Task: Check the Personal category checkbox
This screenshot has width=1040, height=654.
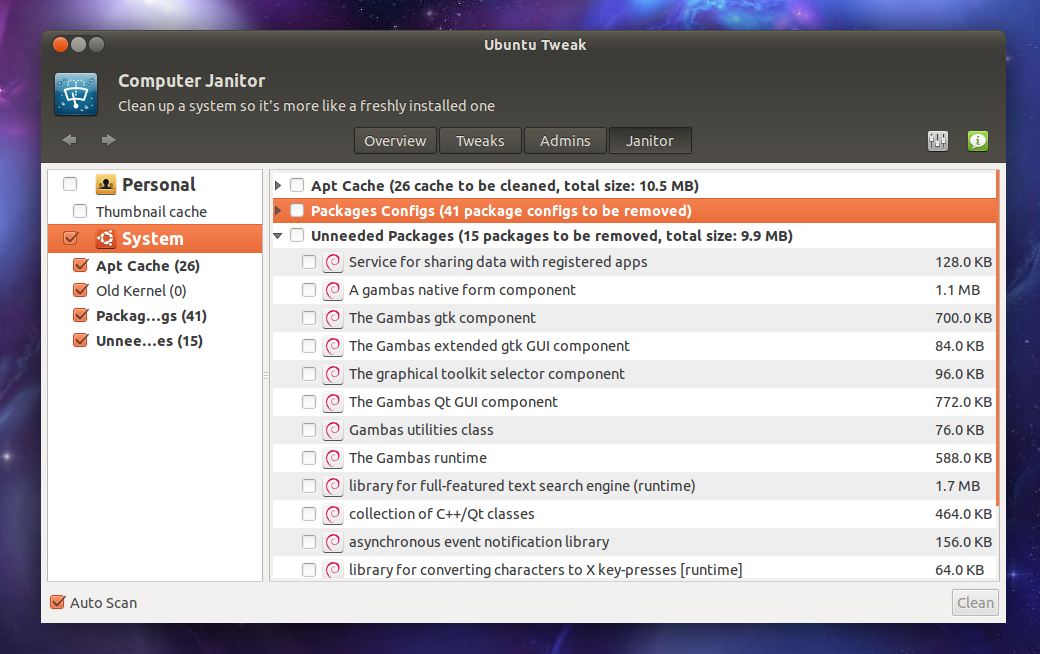Action: pyautogui.click(x=70, y=184)
